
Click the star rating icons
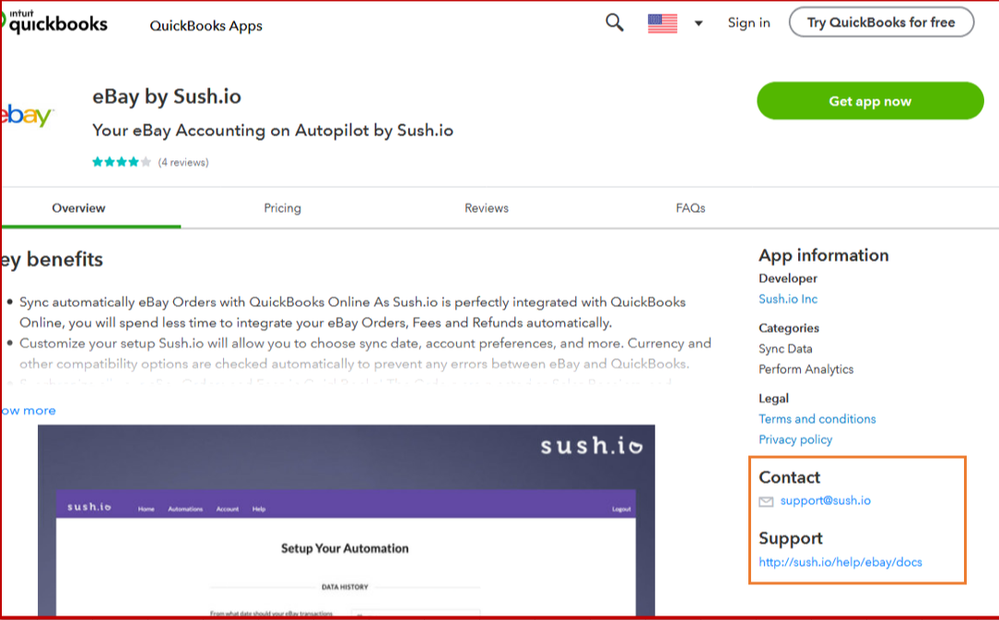[x=121, y=162]
